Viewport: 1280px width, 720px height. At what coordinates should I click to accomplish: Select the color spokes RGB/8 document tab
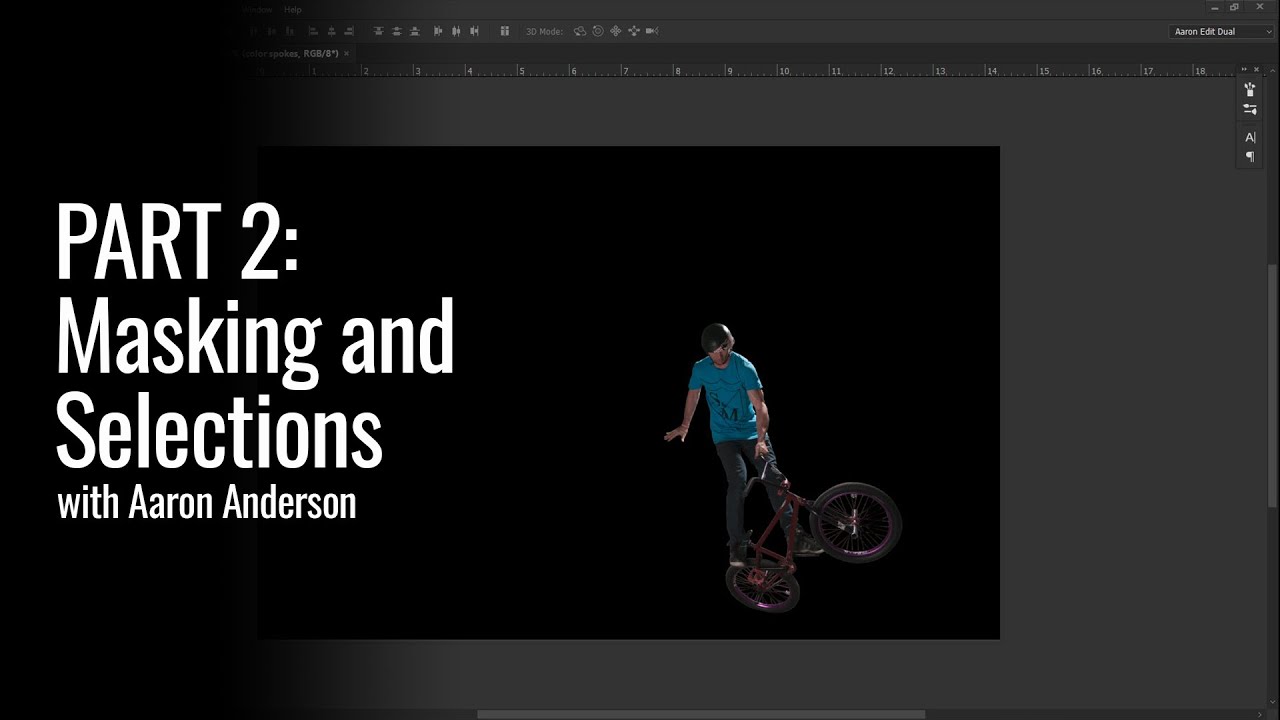click(289, 53)
